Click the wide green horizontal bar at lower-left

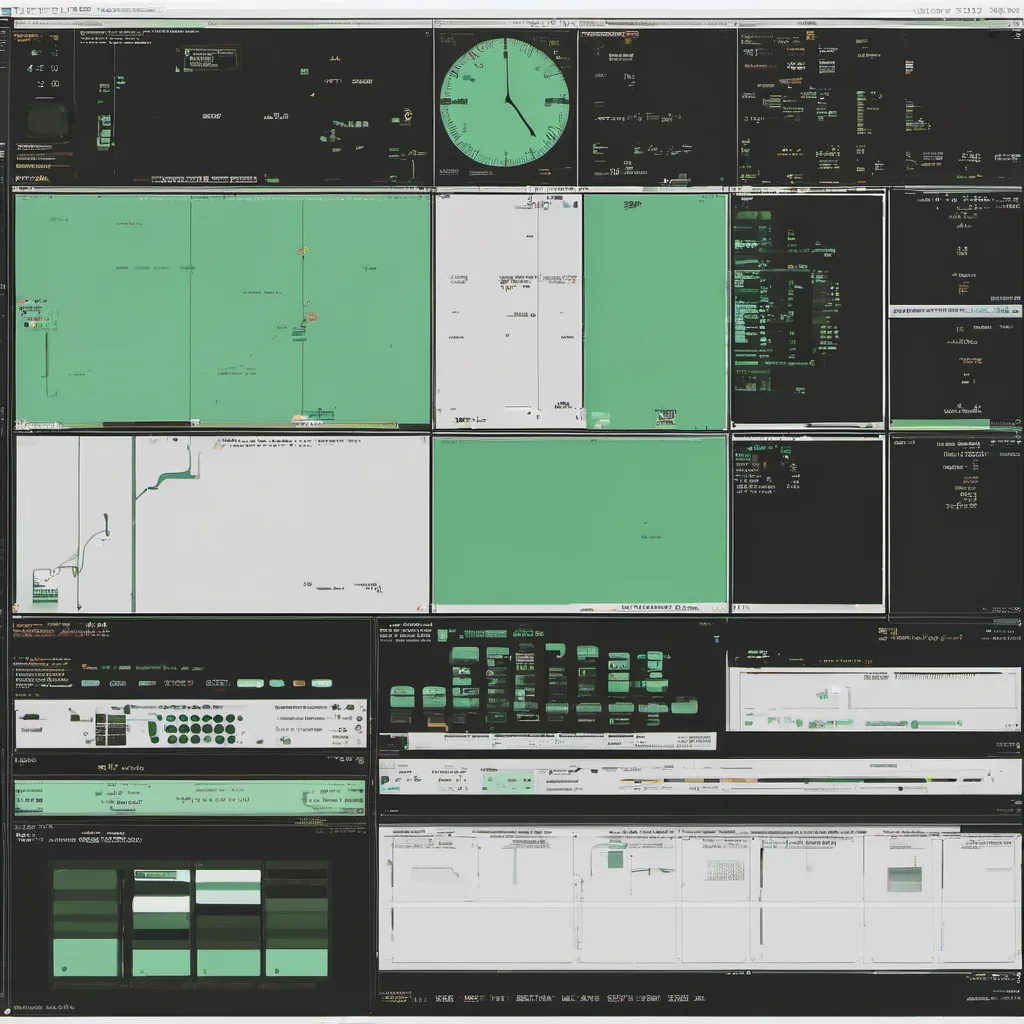190,798
